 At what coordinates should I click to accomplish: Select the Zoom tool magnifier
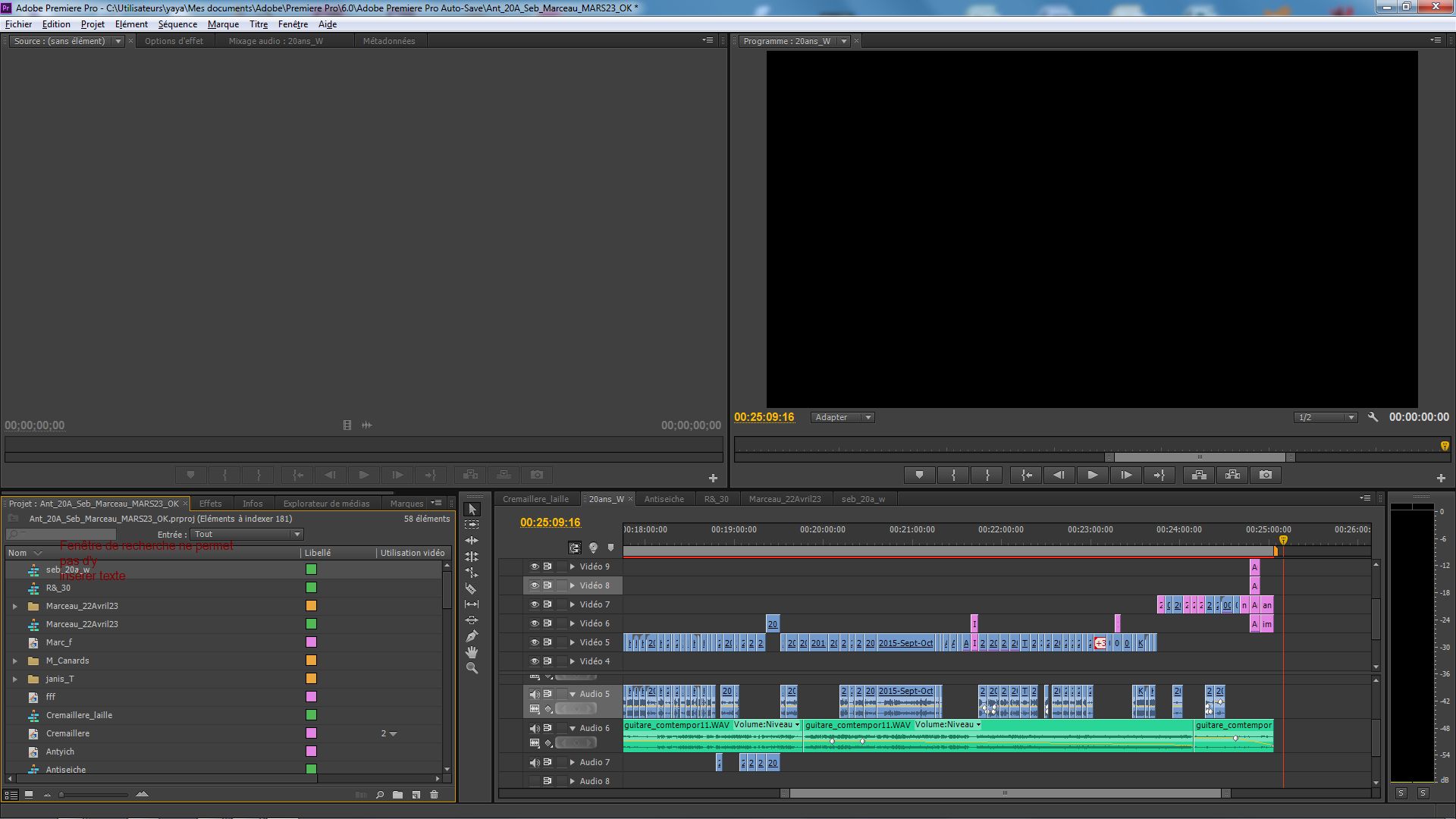pos(471,668)
